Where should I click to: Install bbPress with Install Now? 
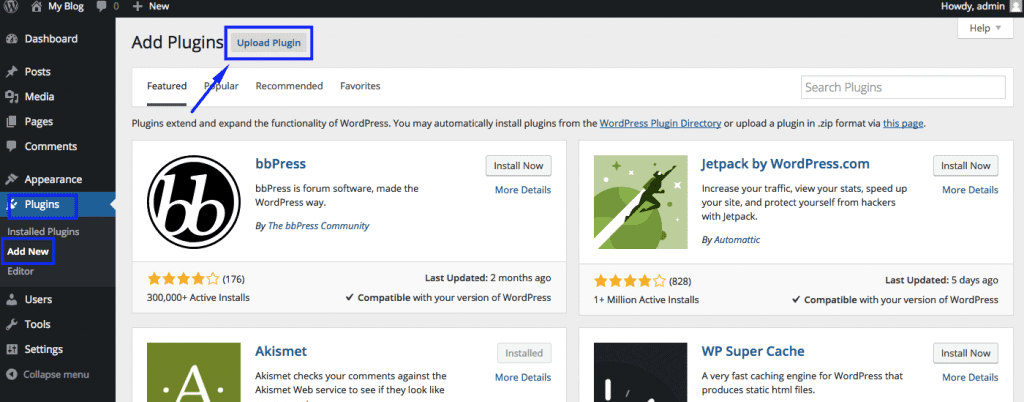(519, 166)
